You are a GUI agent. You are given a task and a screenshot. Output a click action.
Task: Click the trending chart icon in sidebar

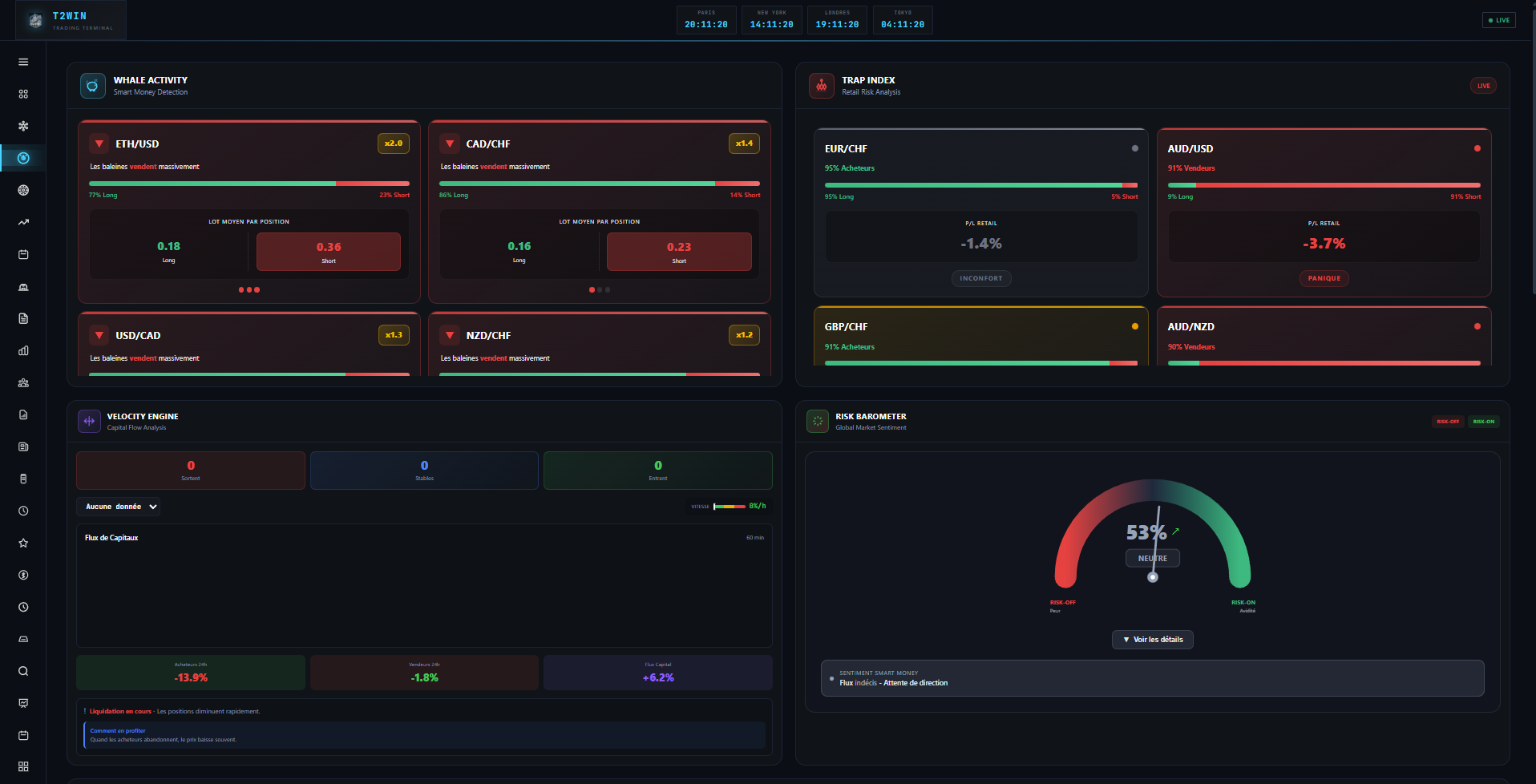(22, 222)
